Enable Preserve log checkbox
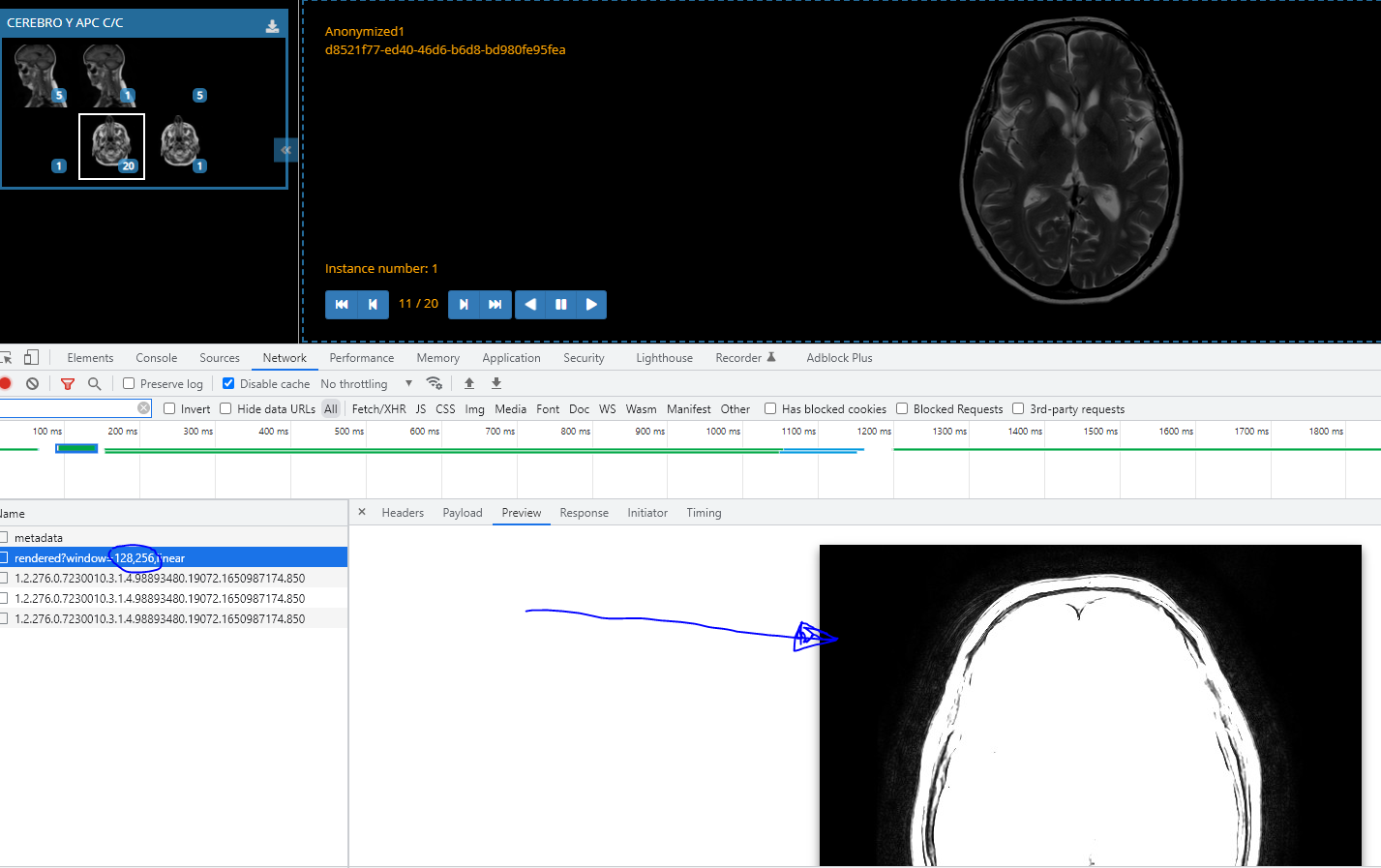 point(129,383)
